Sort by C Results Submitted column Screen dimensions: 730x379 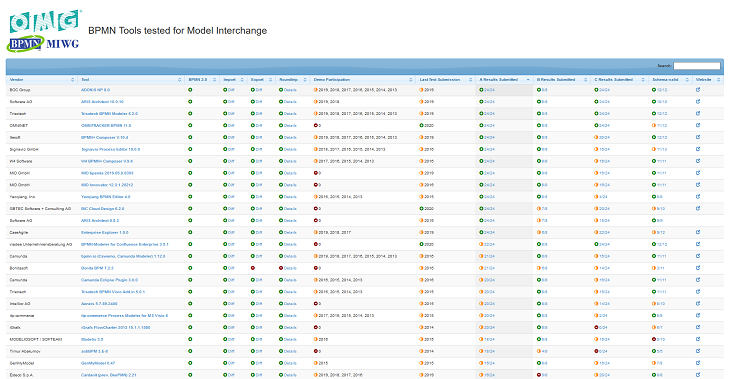619,80
